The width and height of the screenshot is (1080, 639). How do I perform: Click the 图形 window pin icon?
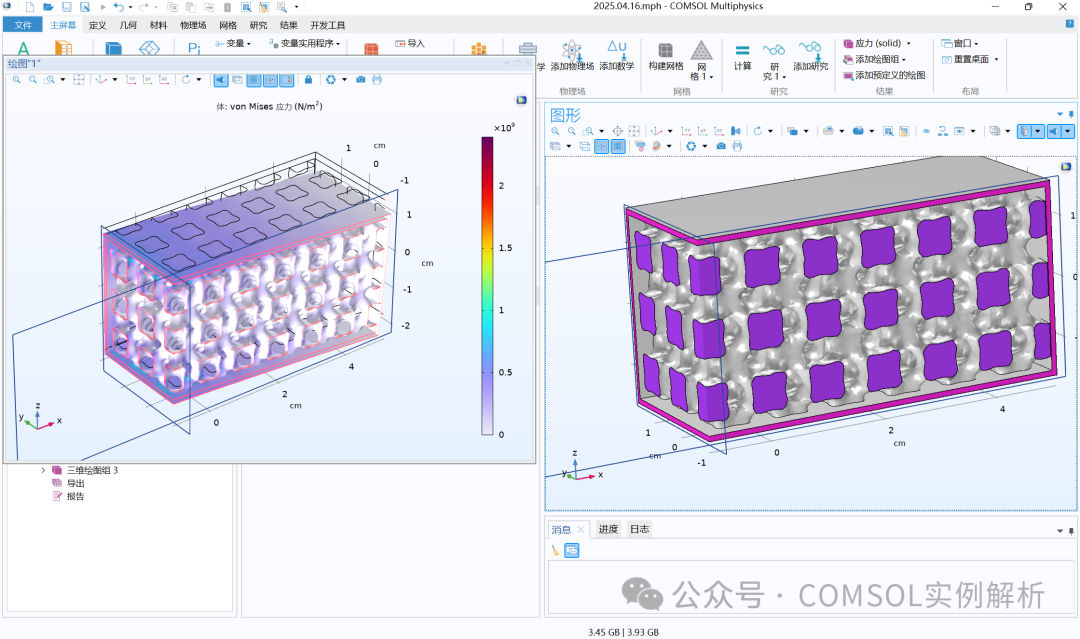click(x=1071, y=114)
